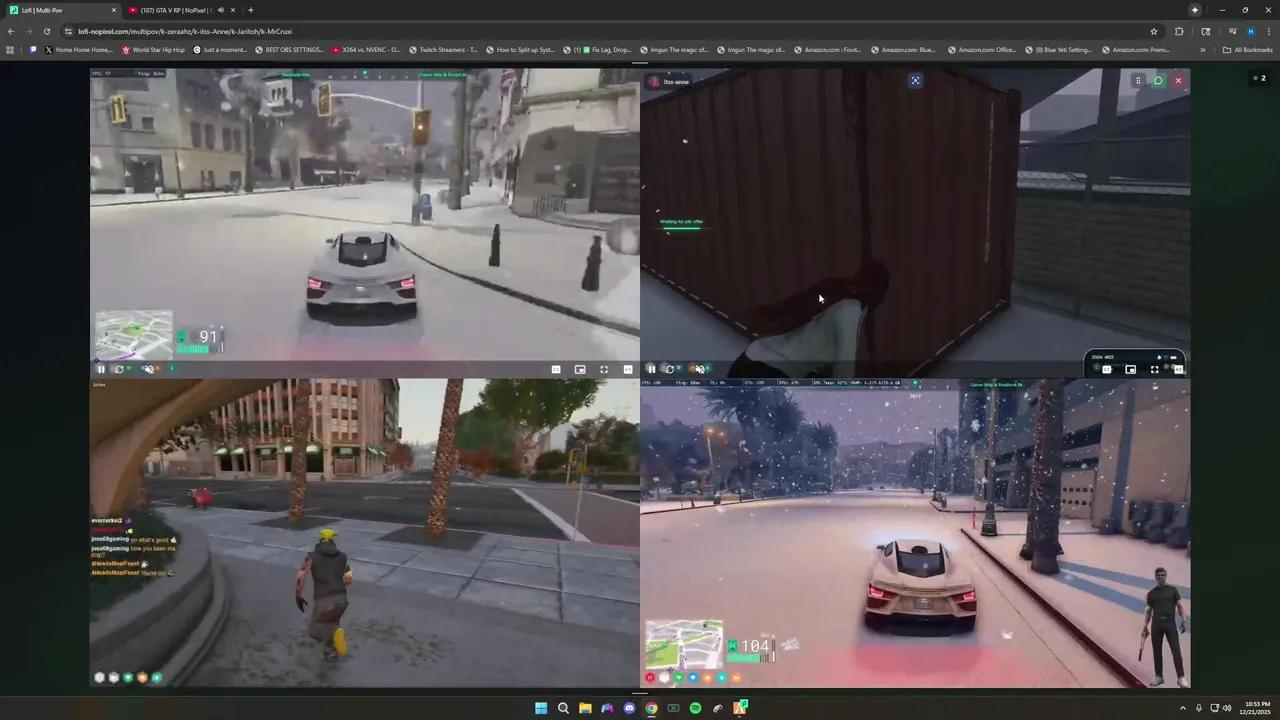1280x720 pixels.
Task: Close the top-right stream panel
Action: pos(1178,80)
